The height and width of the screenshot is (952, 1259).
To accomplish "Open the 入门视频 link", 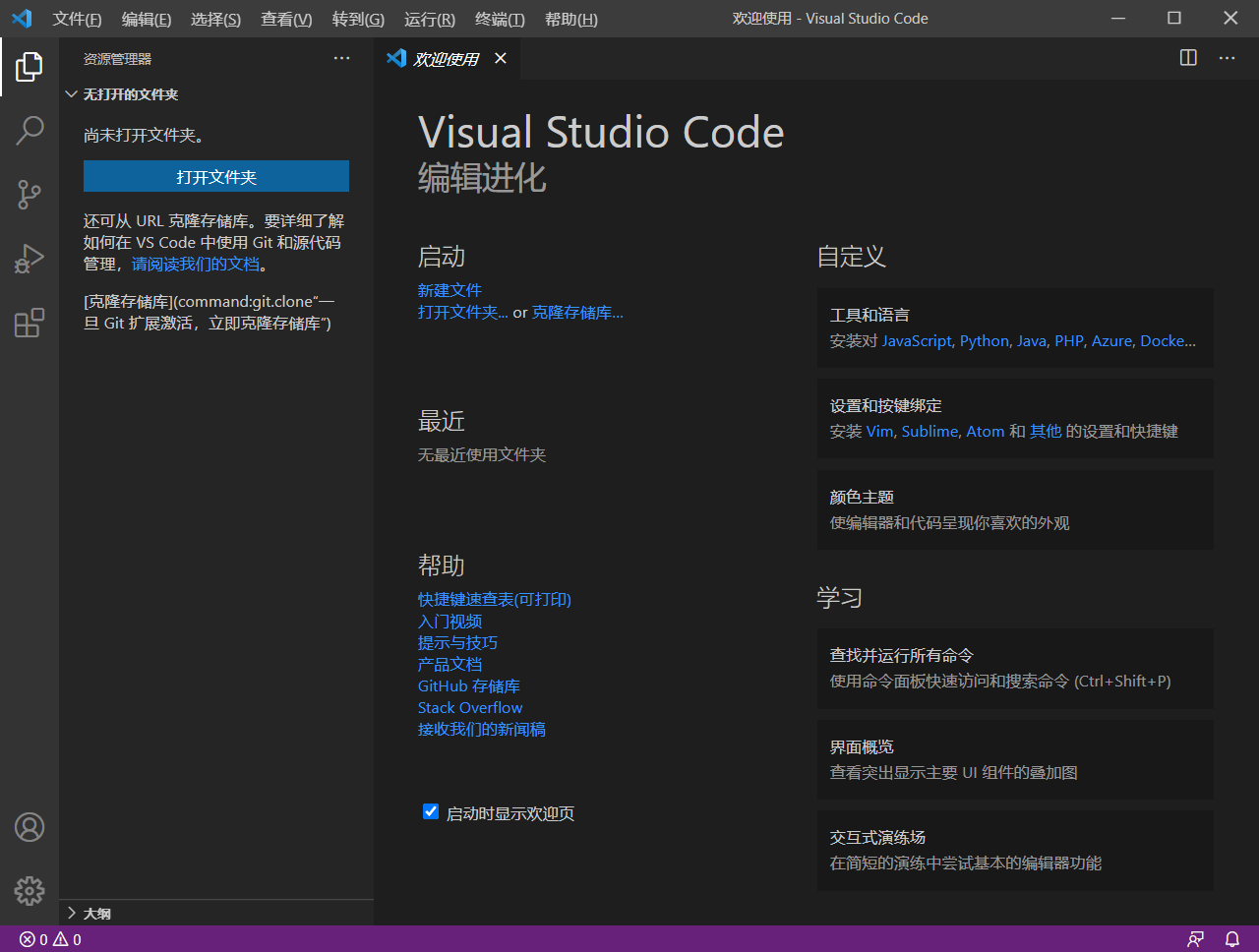I will (x=450, y=621).
